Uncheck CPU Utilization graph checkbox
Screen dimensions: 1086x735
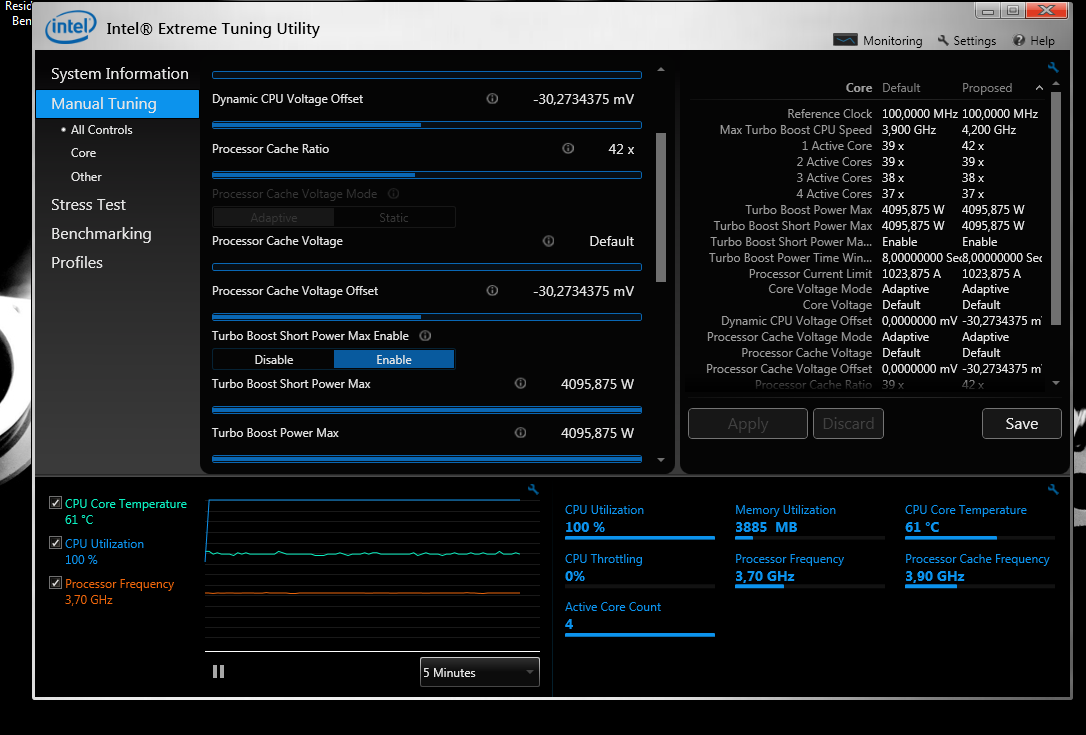coord(55,543)
